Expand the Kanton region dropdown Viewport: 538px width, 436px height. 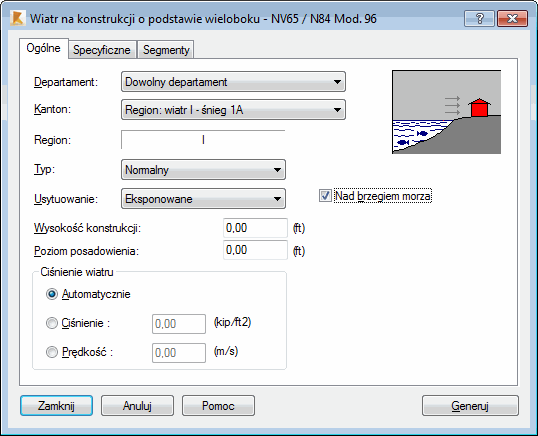[x=233, y=110]
